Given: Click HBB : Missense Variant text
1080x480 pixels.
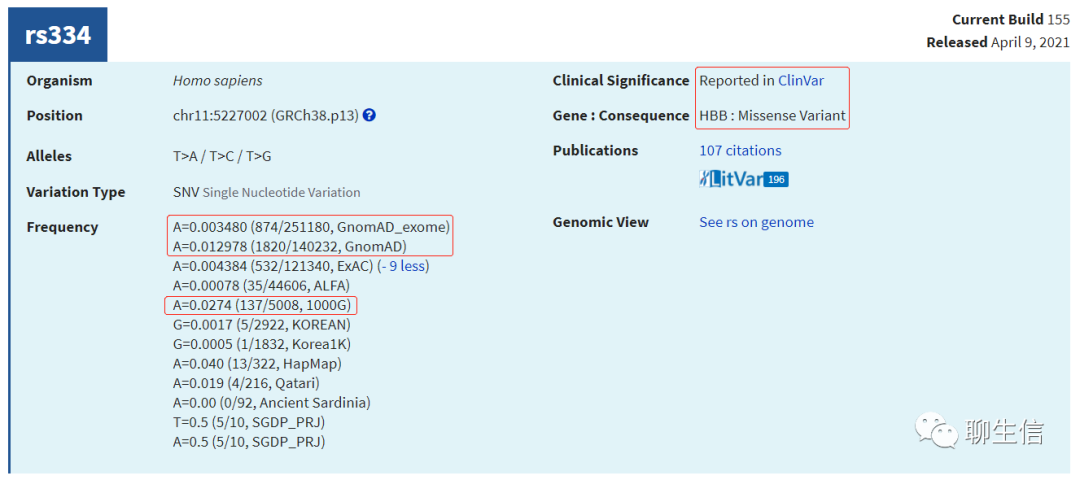Looking at the screenshot, I should tap(773, 116).
